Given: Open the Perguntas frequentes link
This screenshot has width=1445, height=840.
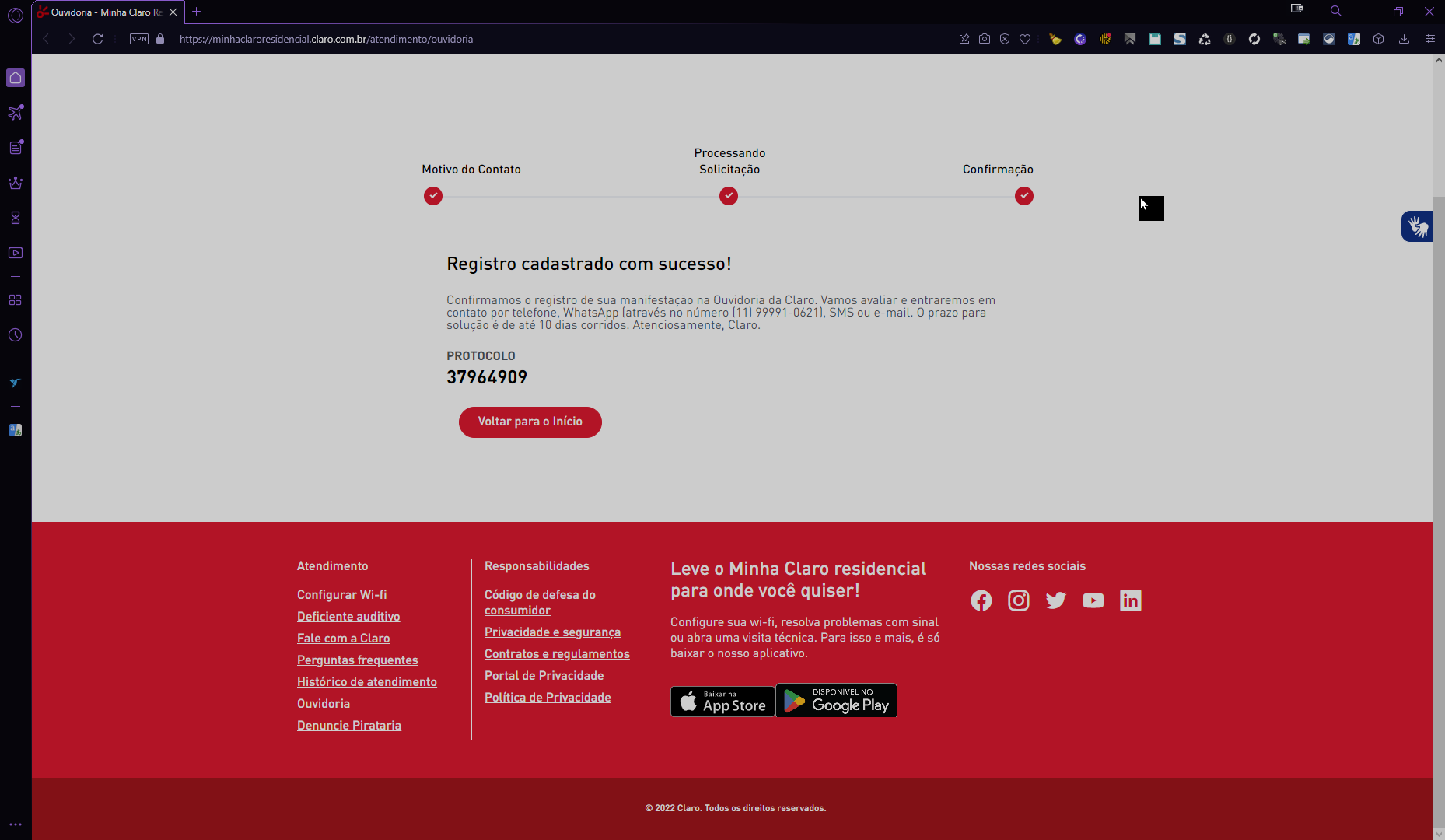Looking at the screenshot, I should [x=358, y=660].
